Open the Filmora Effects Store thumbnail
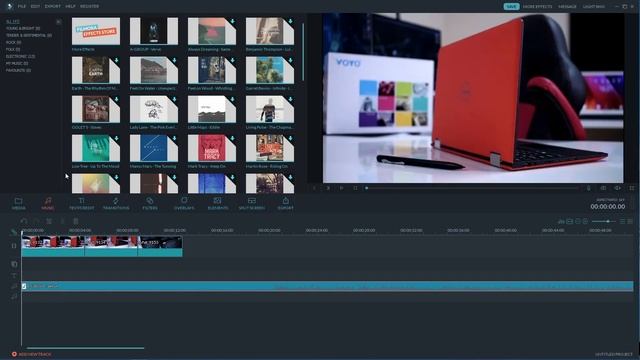Viewport: 640px width, 360px height. (x=96, y=31)
